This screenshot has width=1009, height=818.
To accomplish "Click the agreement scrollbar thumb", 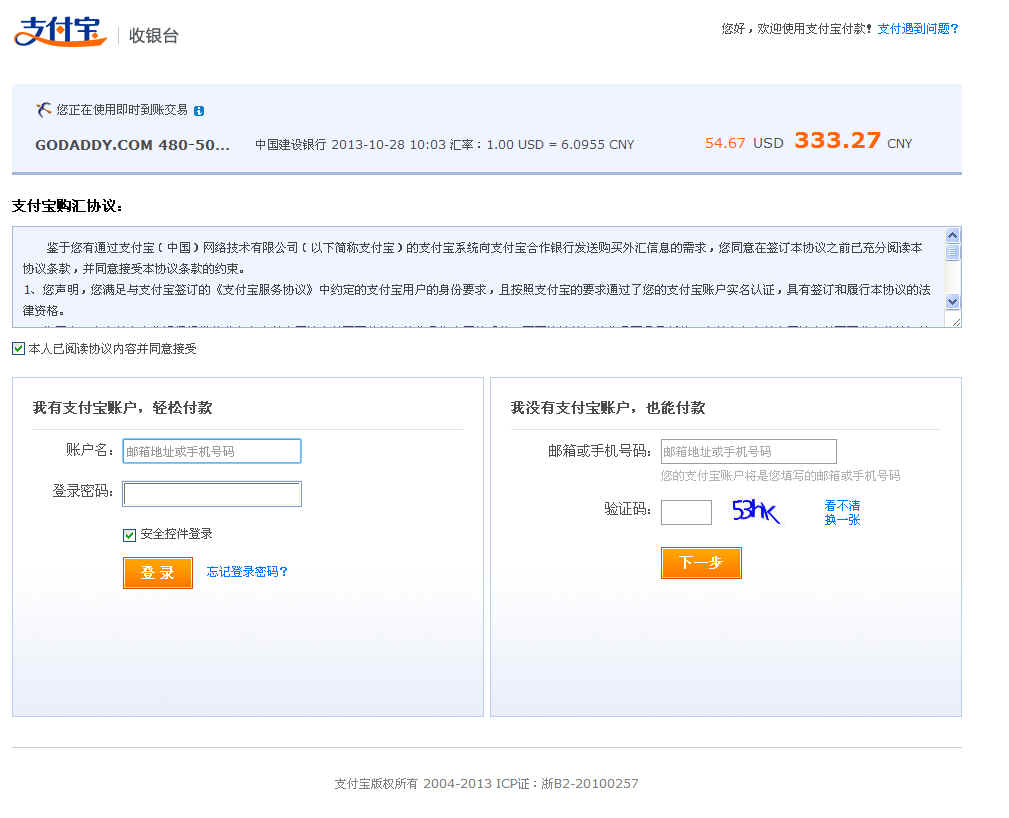I will (952, 252).
